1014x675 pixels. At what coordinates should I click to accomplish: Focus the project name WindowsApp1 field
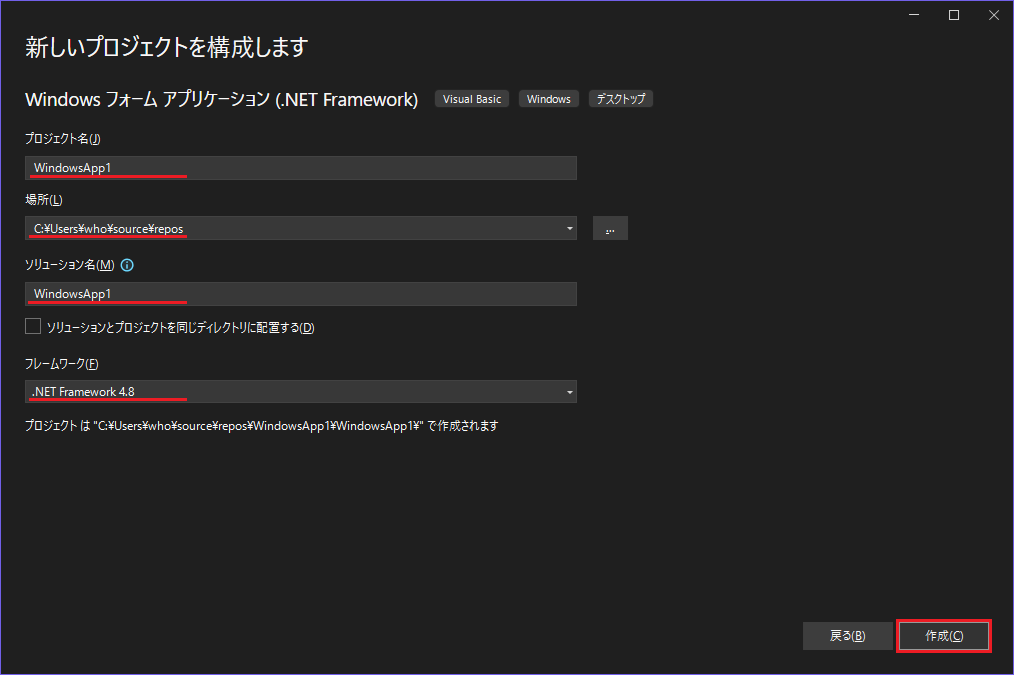pyautogui.click(x=301, y=168)
